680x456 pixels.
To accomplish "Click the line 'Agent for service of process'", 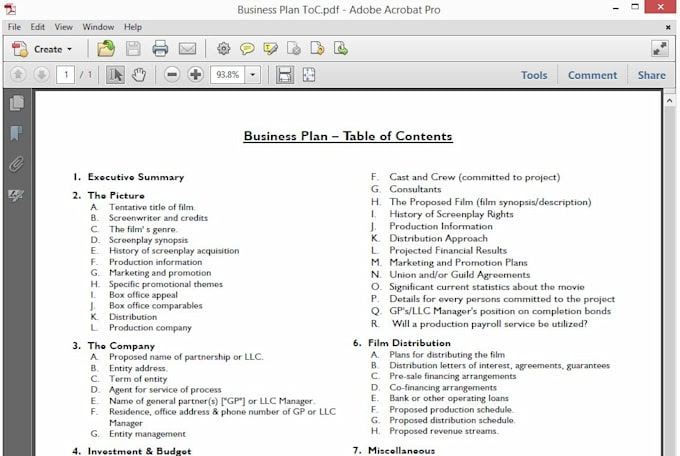I will click(x=165, y=390).
